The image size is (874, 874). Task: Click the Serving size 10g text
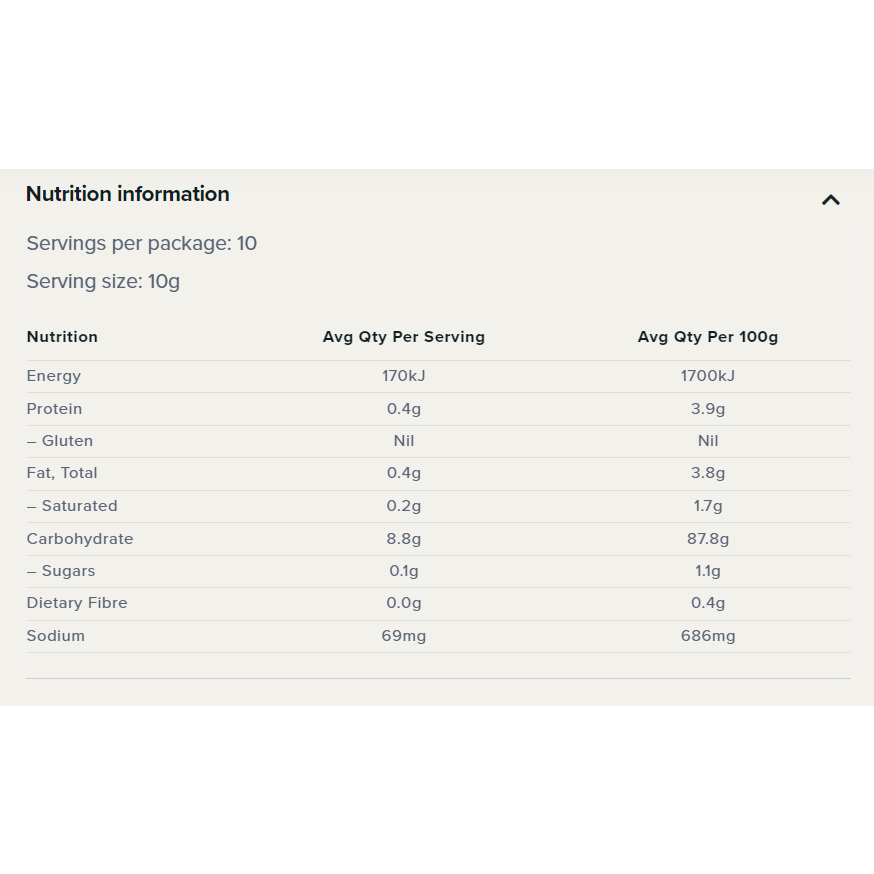point(103,281)
